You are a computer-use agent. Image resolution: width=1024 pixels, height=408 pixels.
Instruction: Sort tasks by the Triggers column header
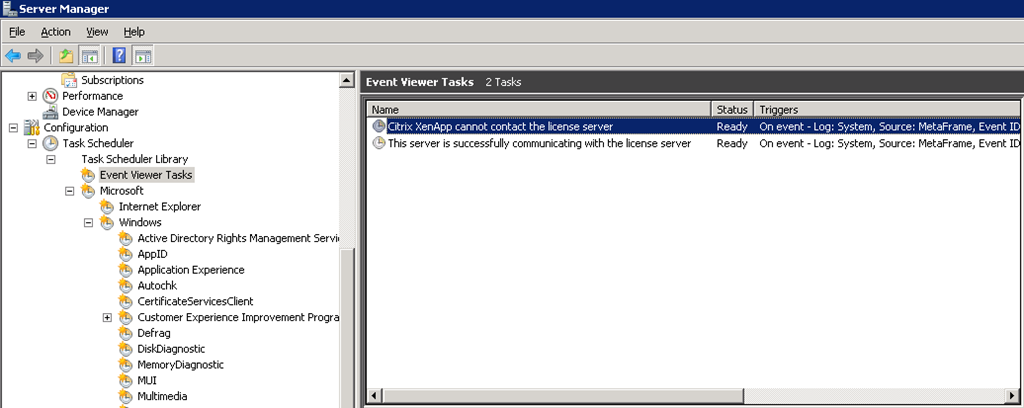[x=887, y=110]
